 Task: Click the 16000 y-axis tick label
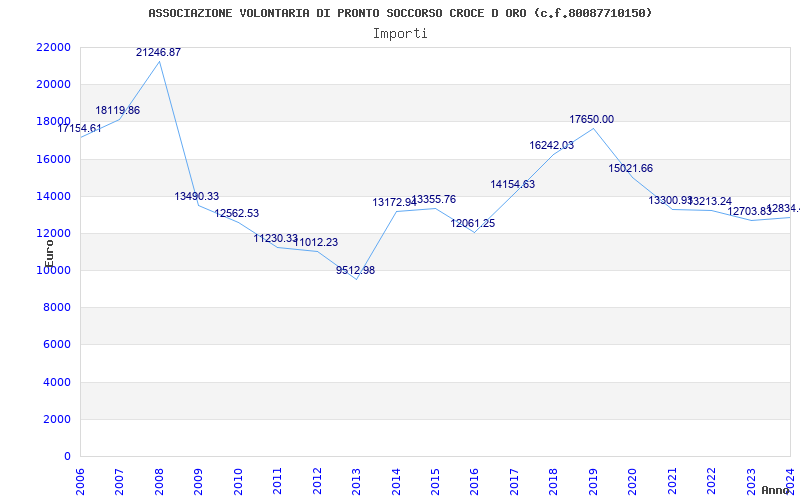[53, 159]
